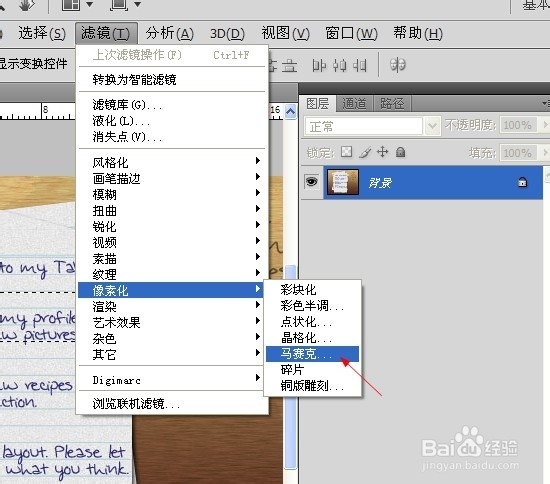The height and width of the screenshot is (484, 550).
Task: Open the 3D(D) menu
Action: coord(227,34)
